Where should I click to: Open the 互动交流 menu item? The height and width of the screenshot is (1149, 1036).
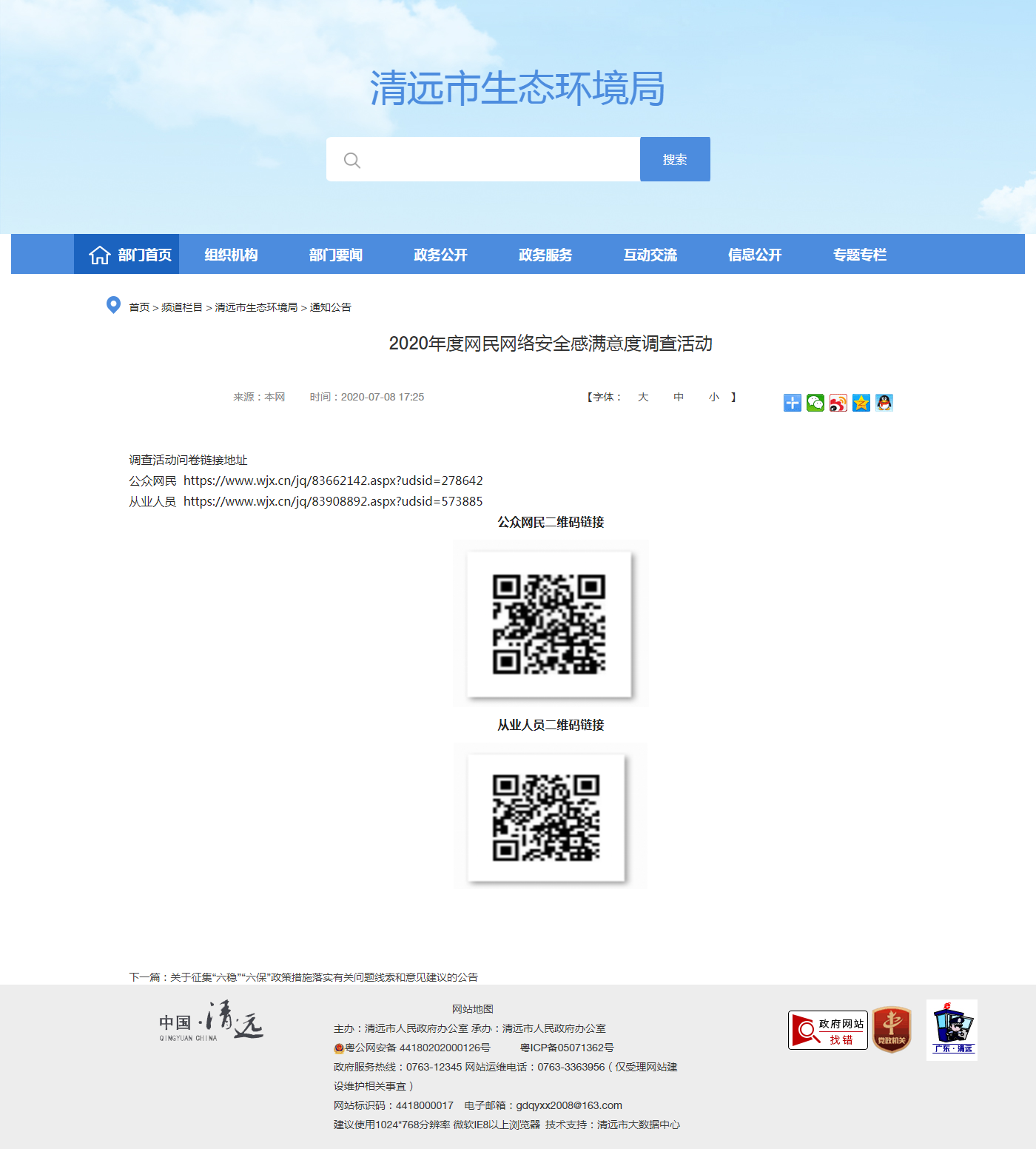[650, 255]
